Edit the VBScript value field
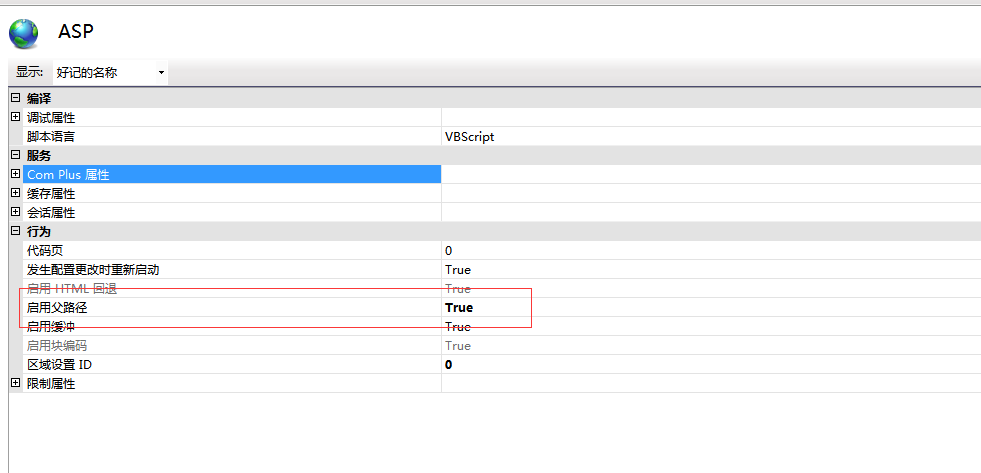Screen dimensions: 981x473 coord(711,136)
